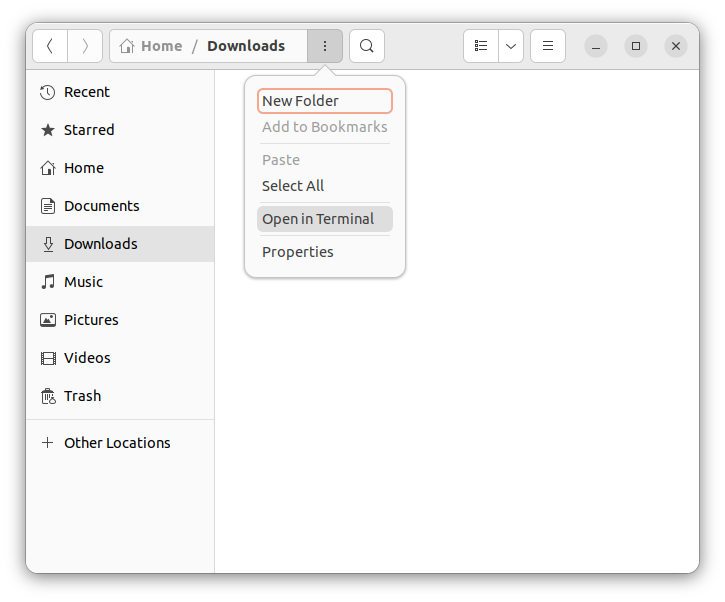
Task: Choose Open in Terminal from the menu
Action: (325, 219)
